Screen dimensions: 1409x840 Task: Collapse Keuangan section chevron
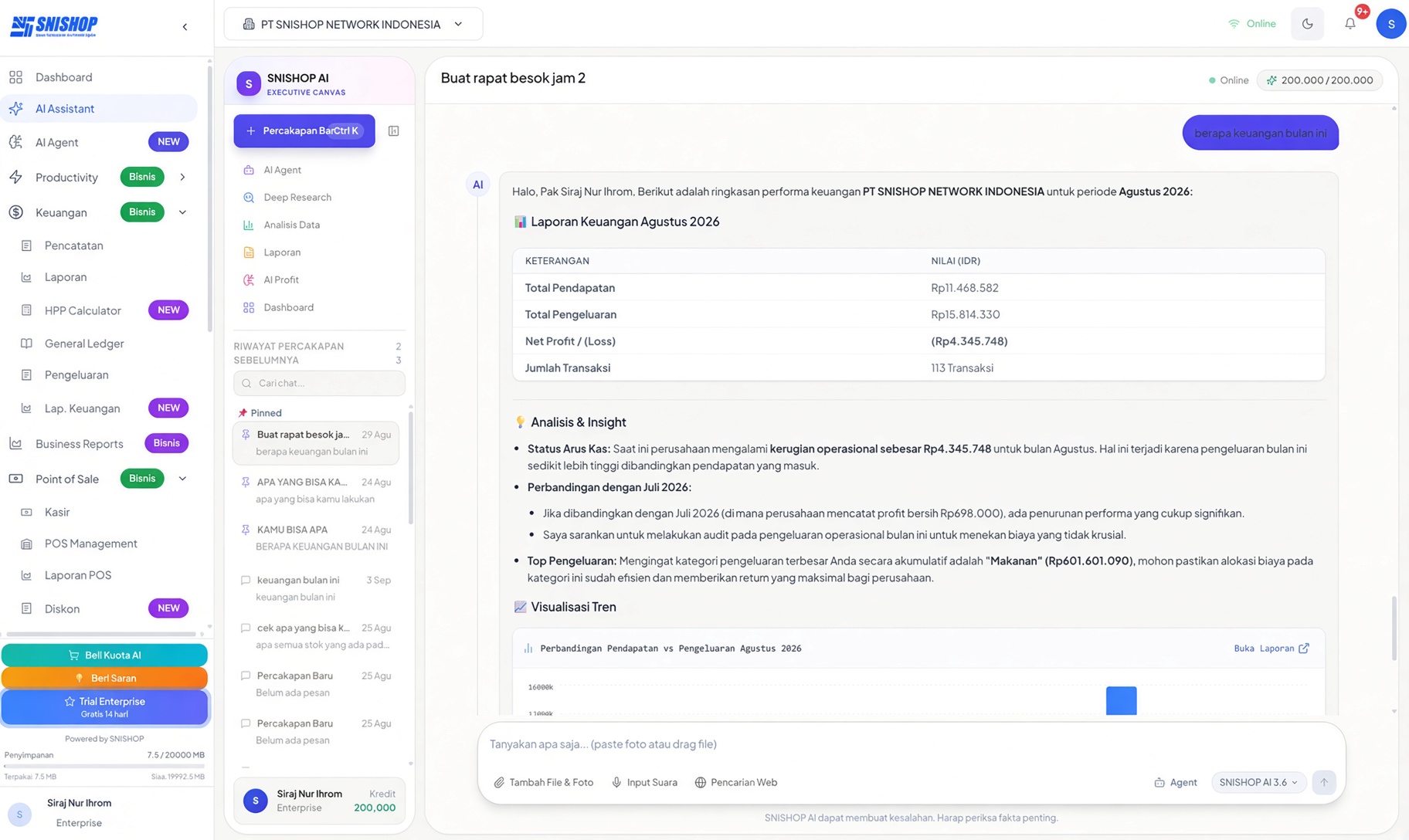click(182, 212)
